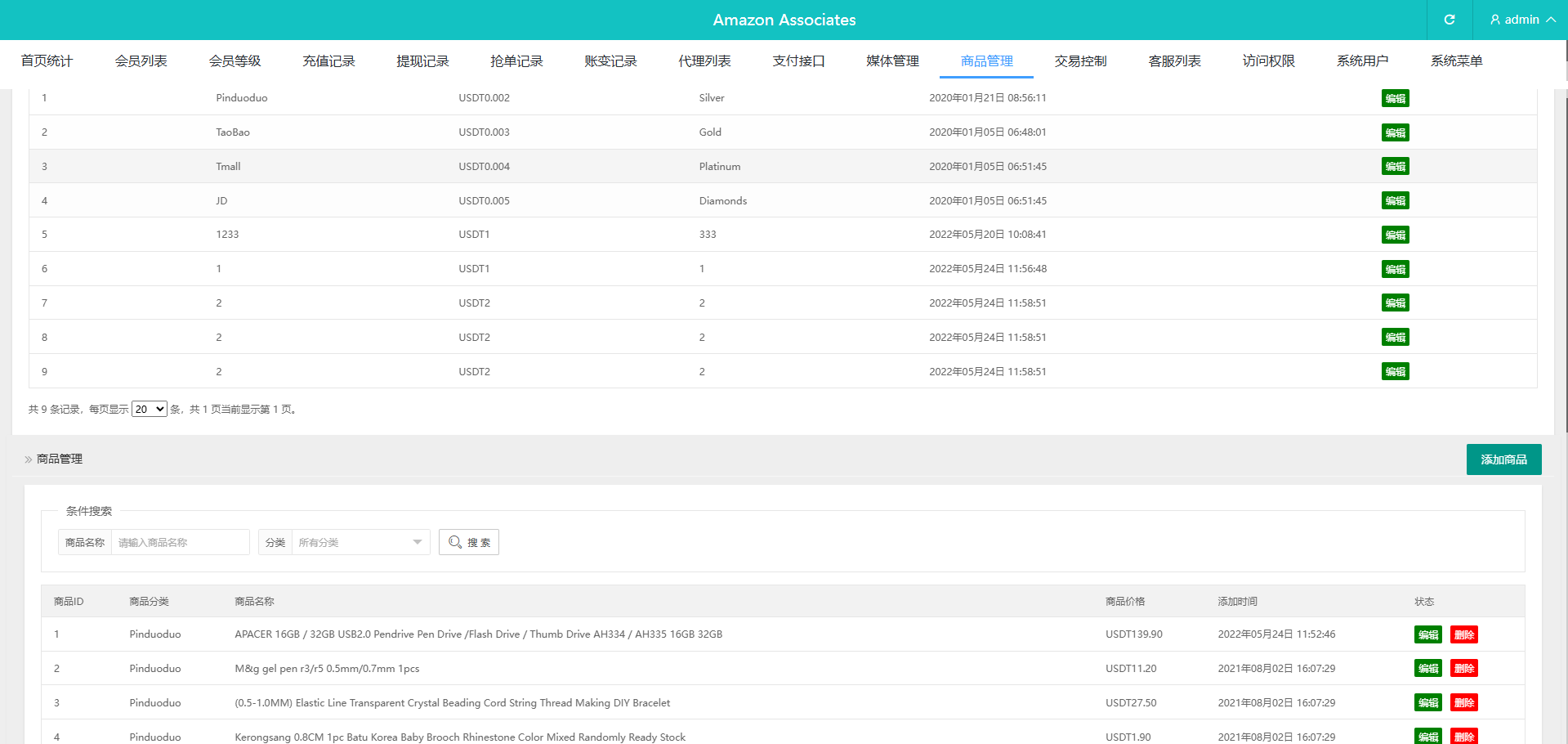Screen dimensions: 1568x744
Task: Edit the TaoBao Gold category row
Action: pos(1395,132)
